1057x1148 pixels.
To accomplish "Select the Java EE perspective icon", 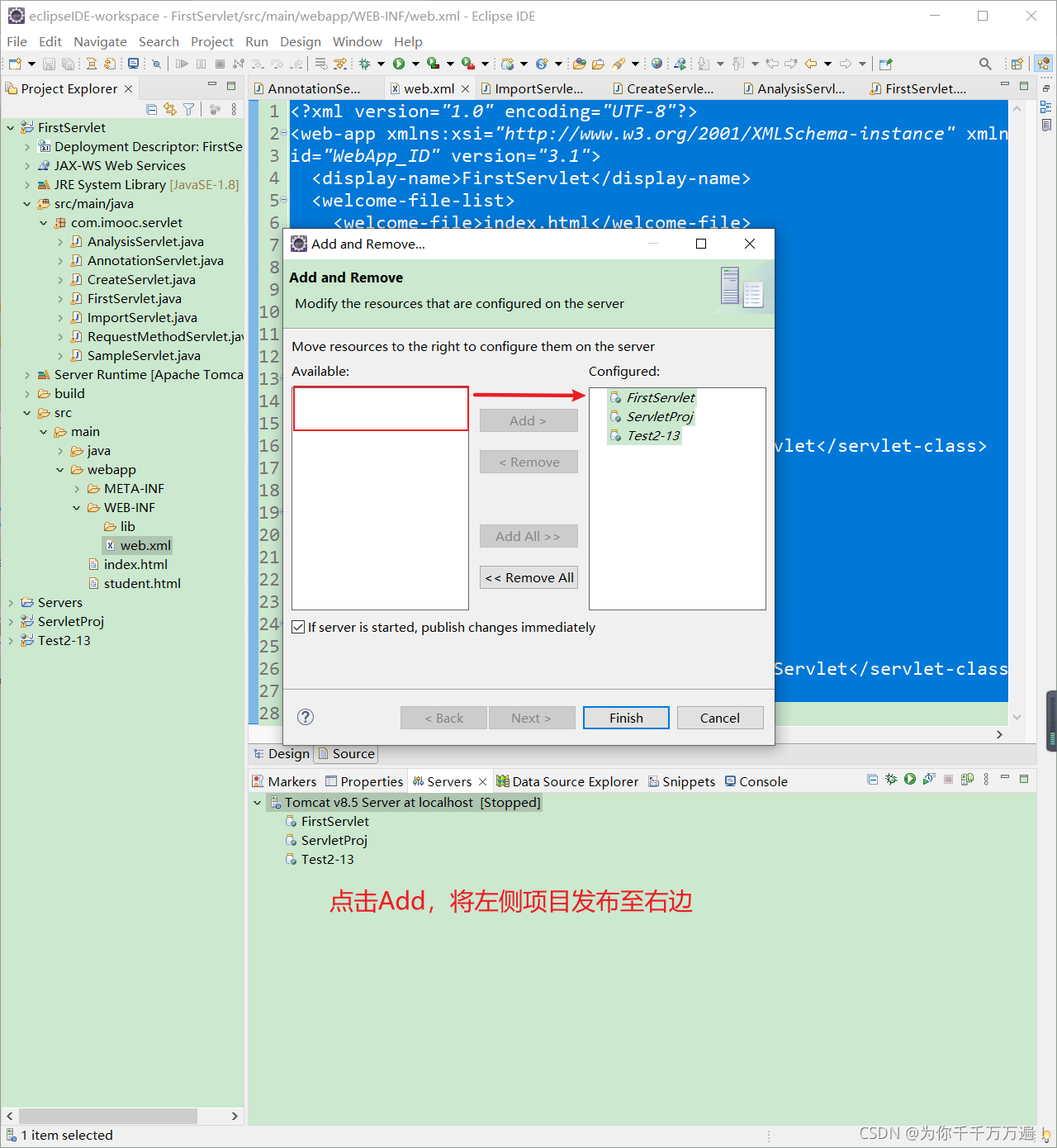I will coord(1044,64).
